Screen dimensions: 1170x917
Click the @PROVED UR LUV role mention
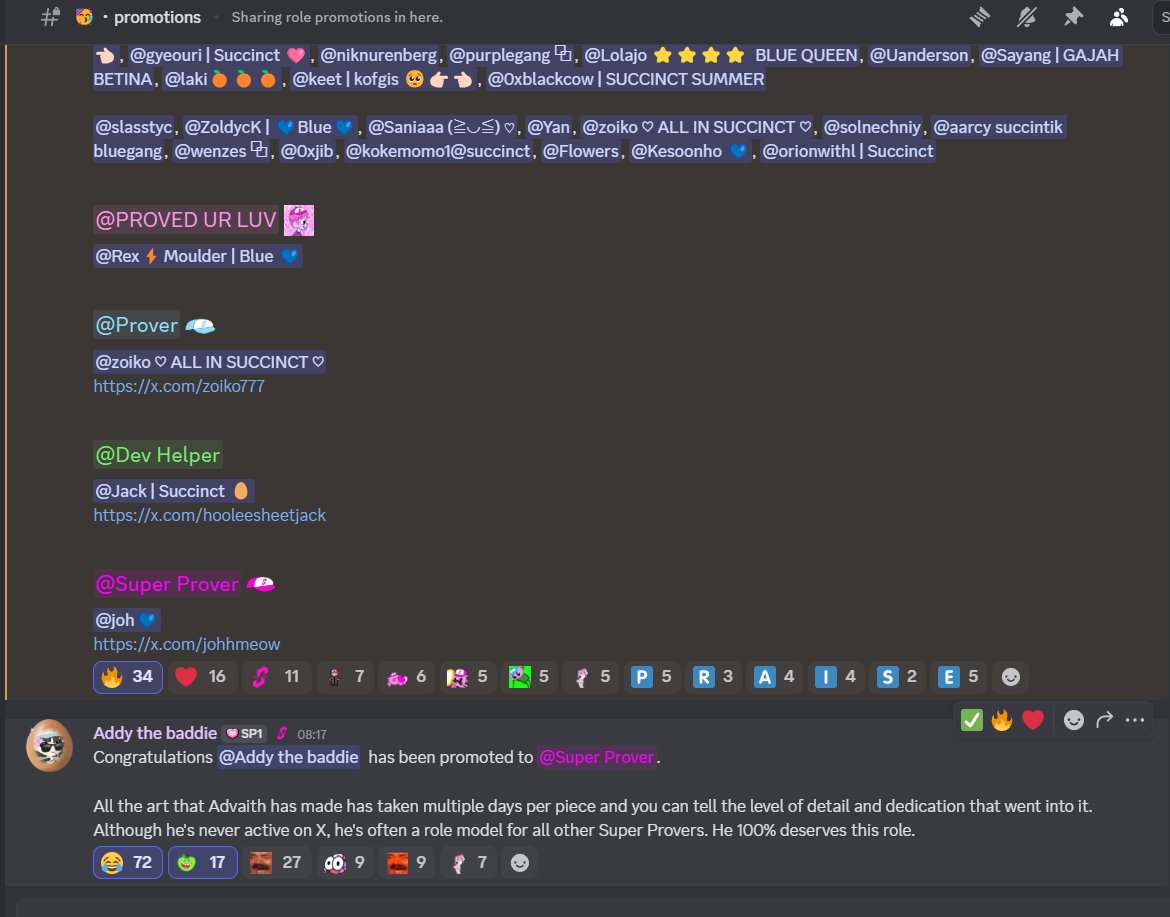(x=186, y=220)
